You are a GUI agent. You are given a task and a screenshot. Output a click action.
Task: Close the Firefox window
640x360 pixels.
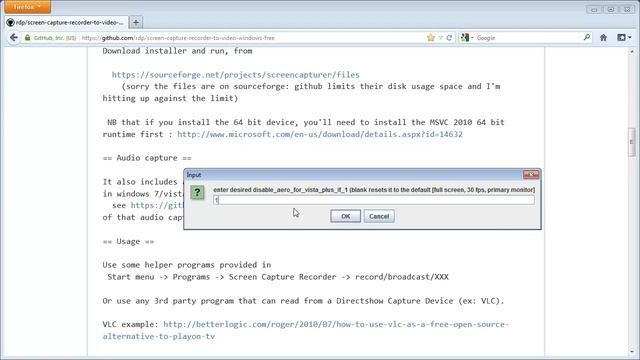coord(627,9)
